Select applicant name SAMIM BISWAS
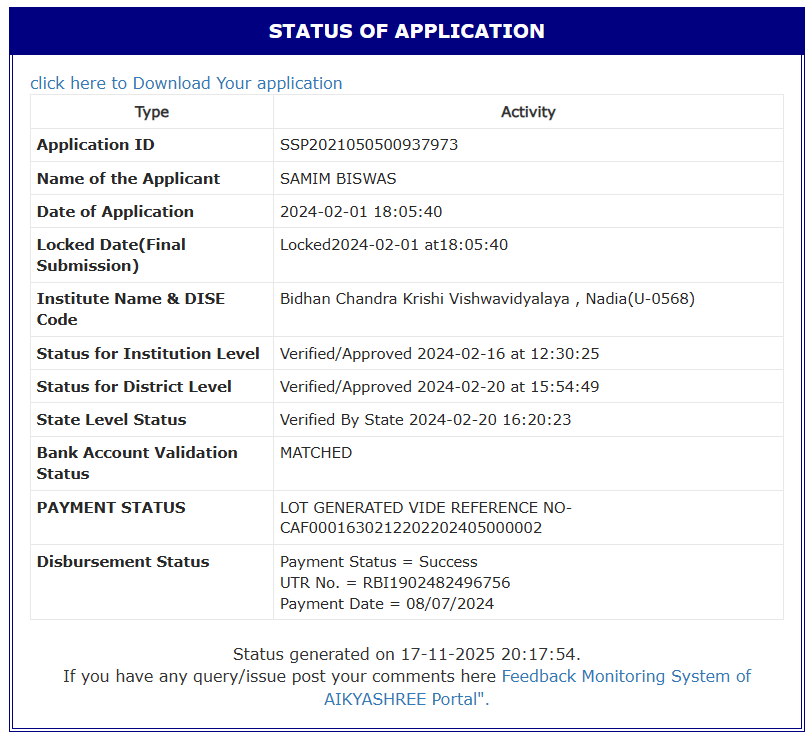Viewport: 808px width, 737px height. point(338,179)
